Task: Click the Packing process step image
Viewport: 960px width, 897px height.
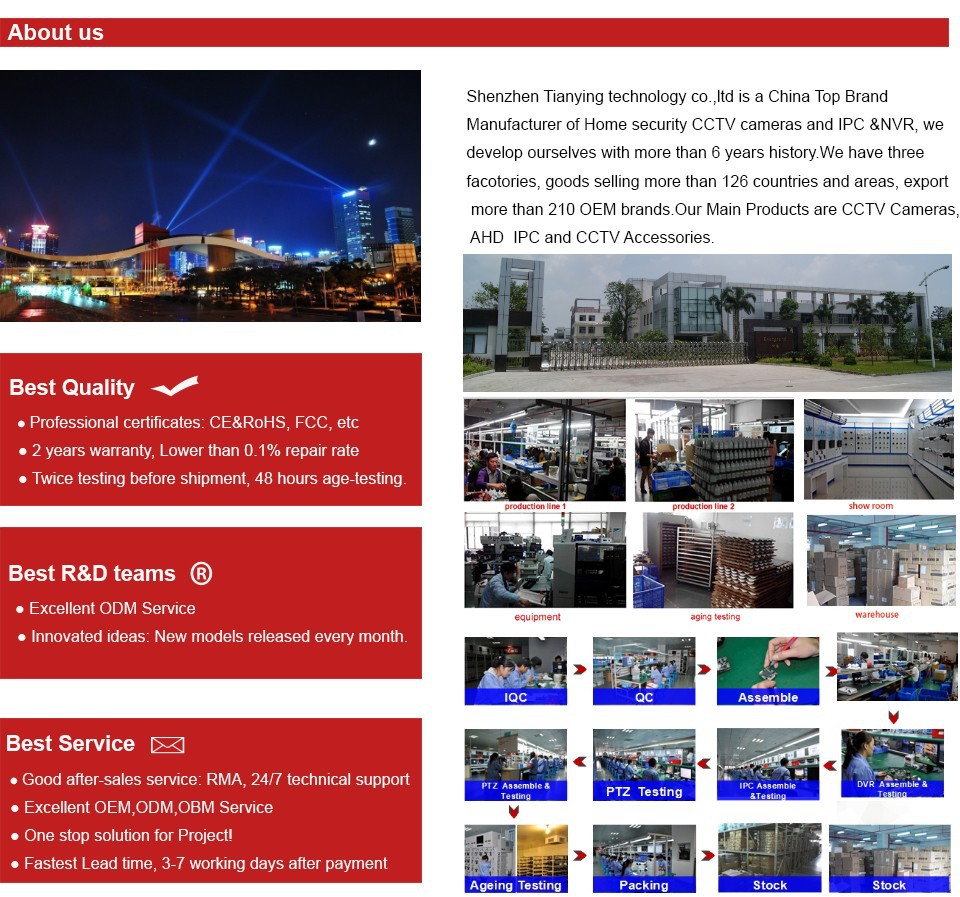Action: click(x=643, y=857)
